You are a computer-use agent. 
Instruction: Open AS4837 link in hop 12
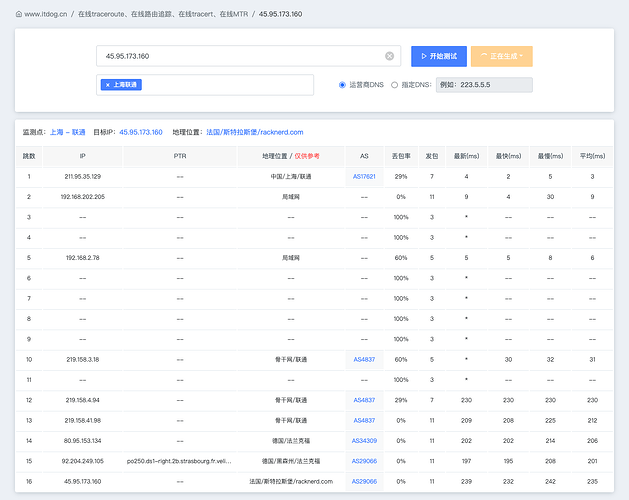tap(364, 400)
